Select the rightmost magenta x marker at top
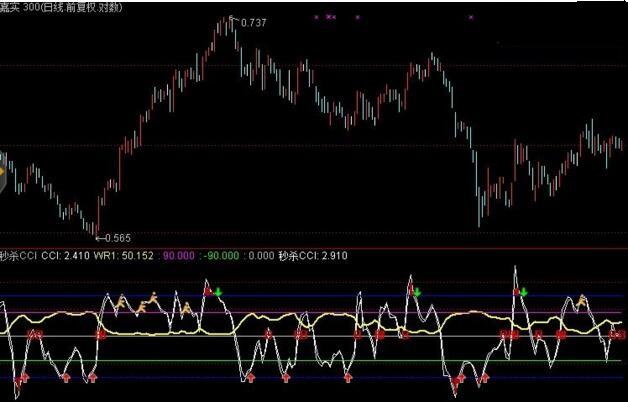The height and width of the screenshot is (402, 628). [359, 17]
